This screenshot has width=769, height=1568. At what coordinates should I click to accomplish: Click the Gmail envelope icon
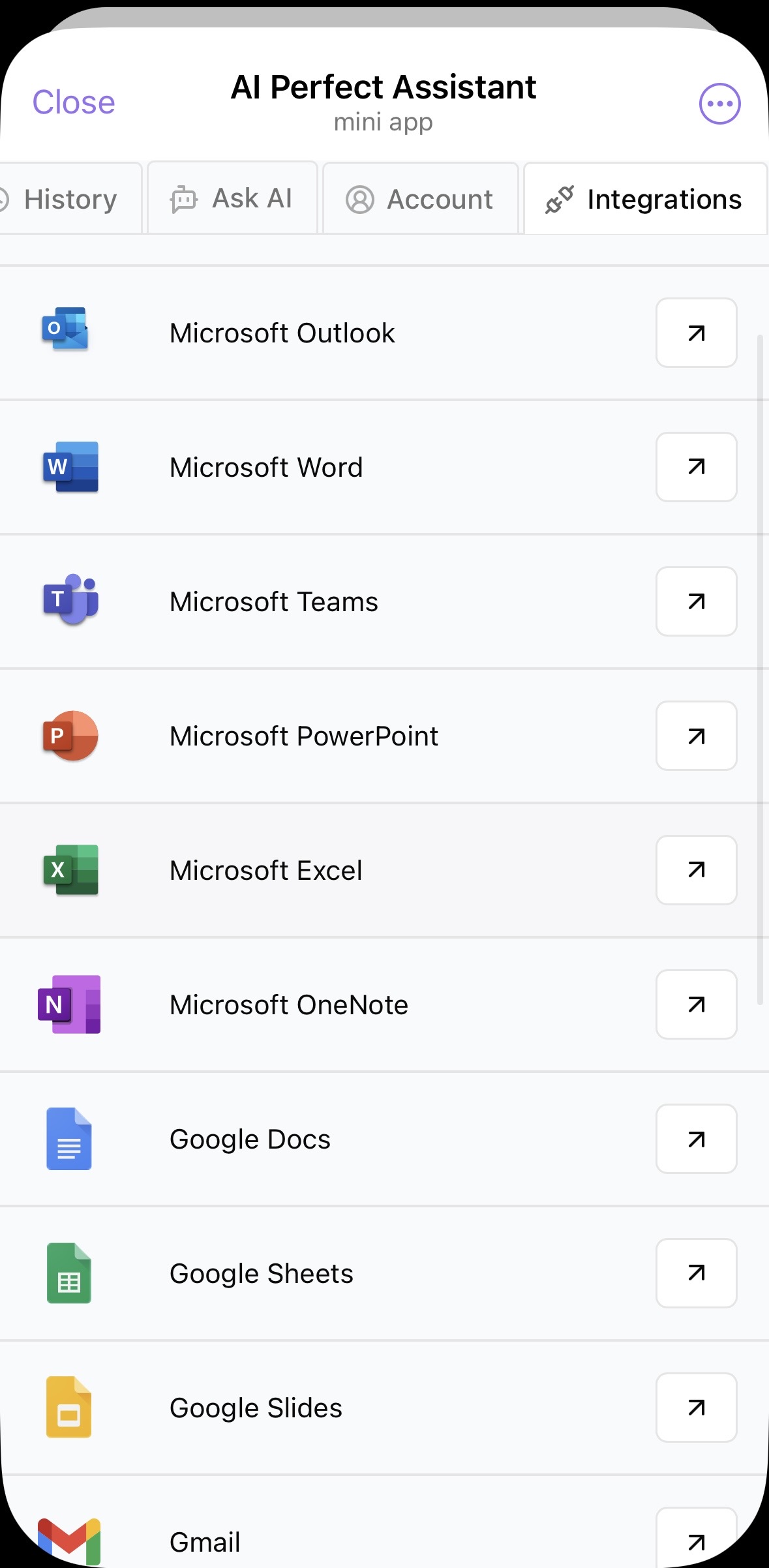pos(69,1542)
